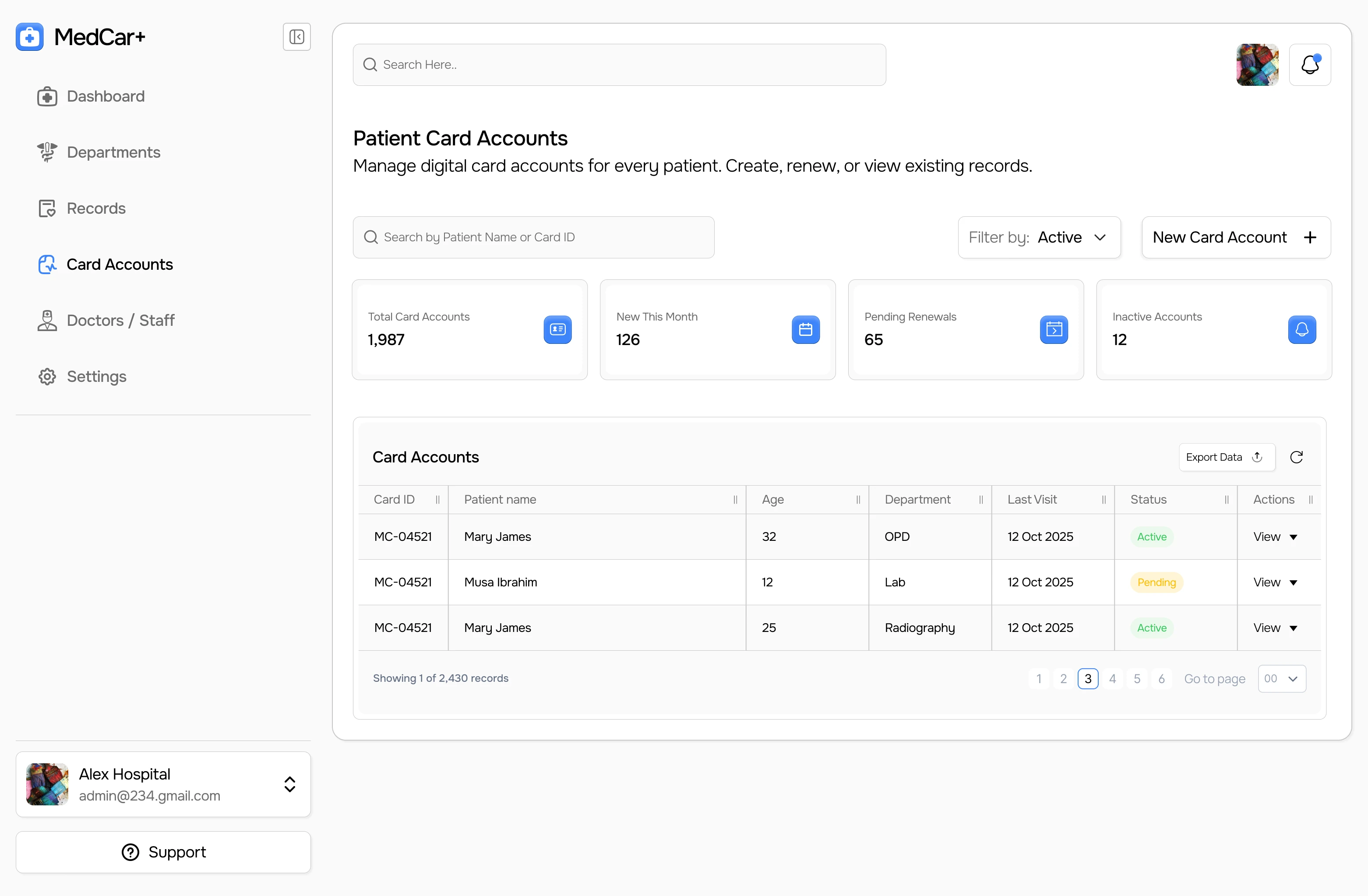This screenshot has width=1368, height=896.
Task: Go to page 4 in pagination
Action: click(x=1112, y=679)
